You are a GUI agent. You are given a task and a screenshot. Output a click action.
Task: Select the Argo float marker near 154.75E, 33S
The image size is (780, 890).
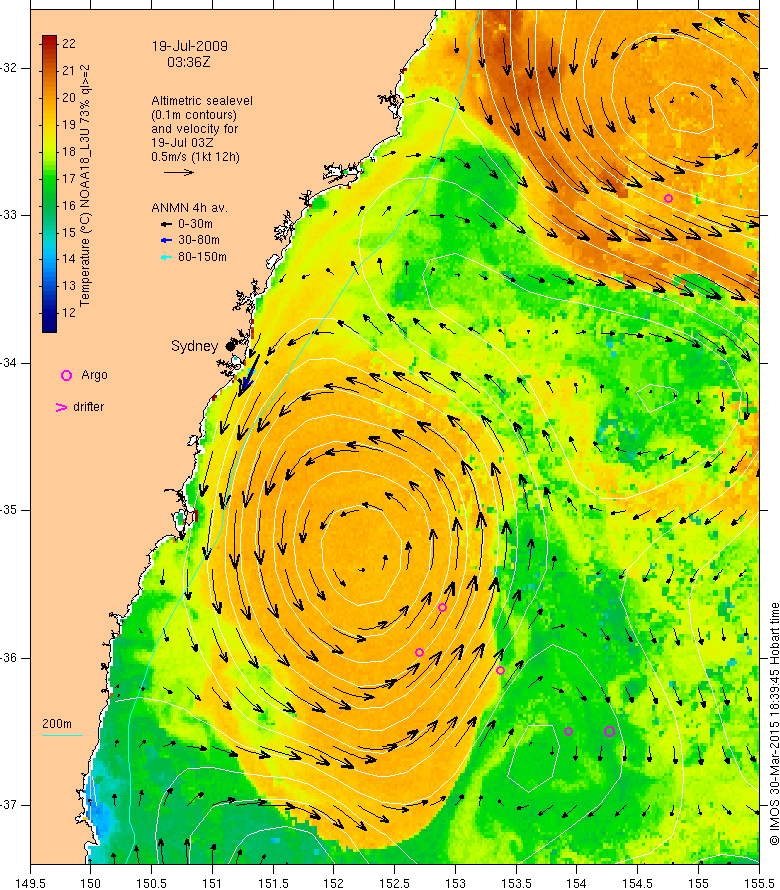pos(668,199)
